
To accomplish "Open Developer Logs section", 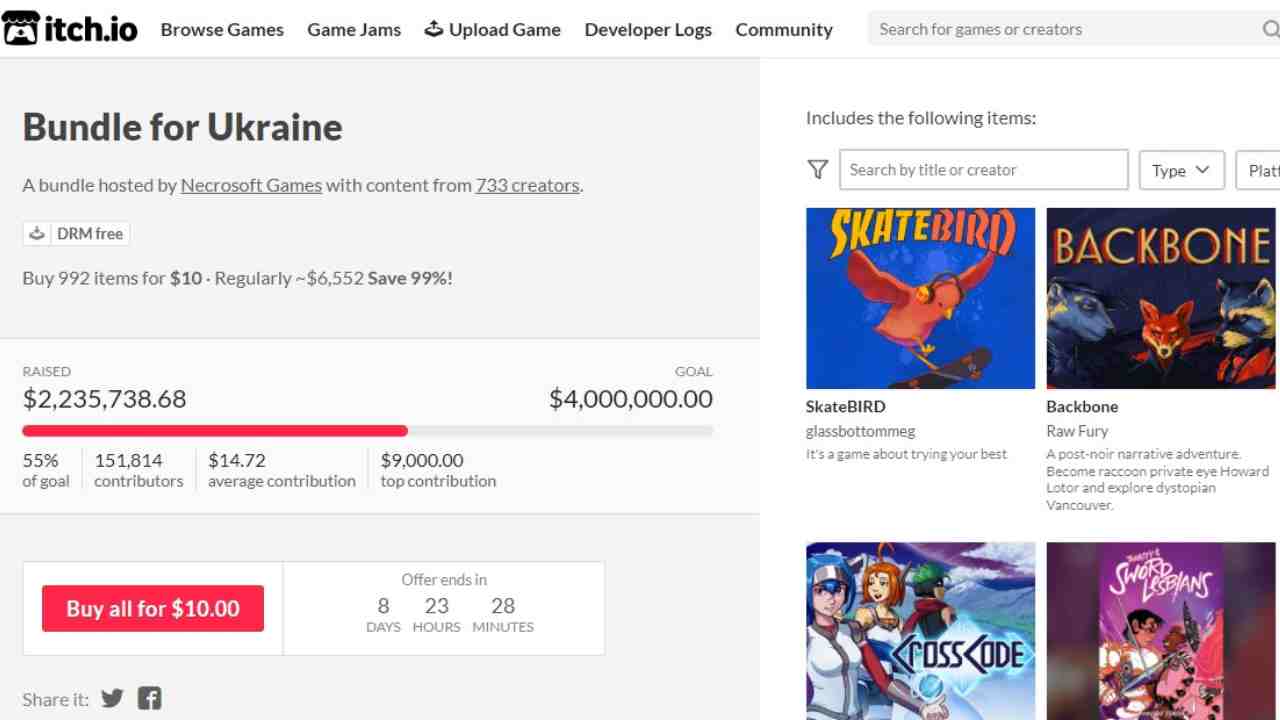I will pyautogui.click(x=648, y=29).
